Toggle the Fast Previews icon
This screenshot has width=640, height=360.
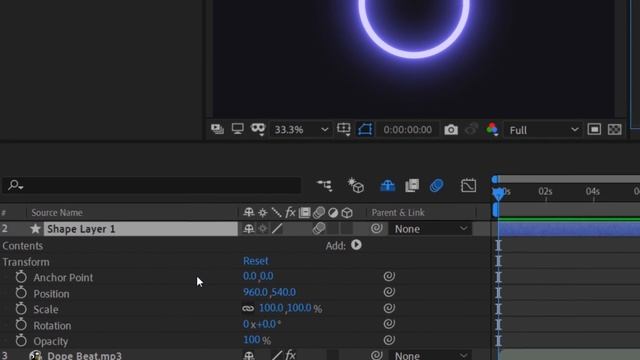594,129
